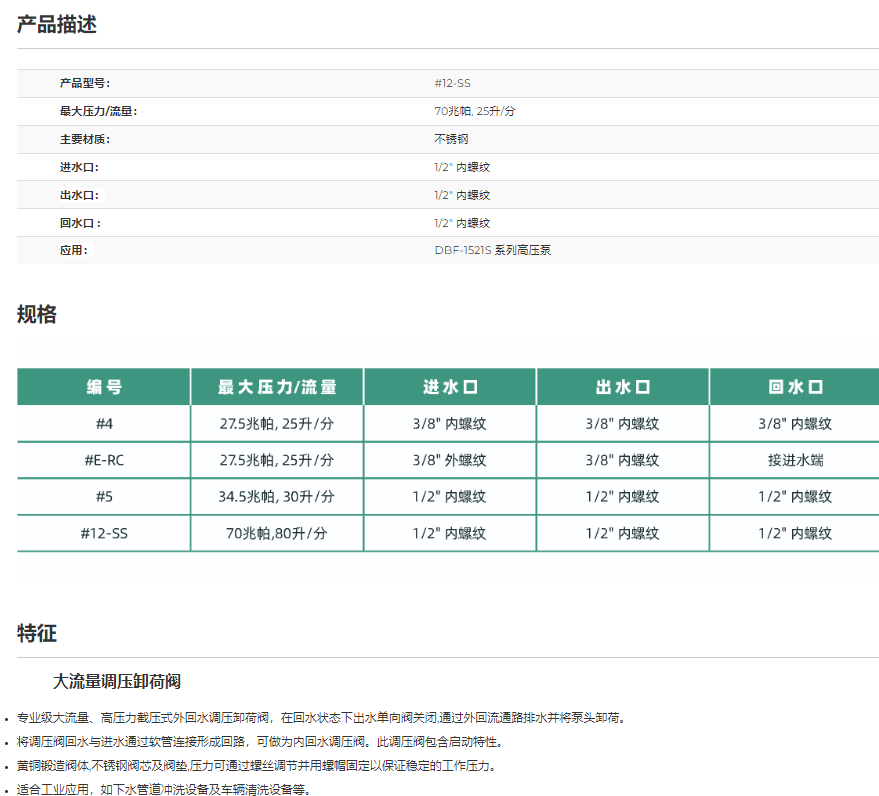Click the 主要材质 label

click(x=85, y=139)
